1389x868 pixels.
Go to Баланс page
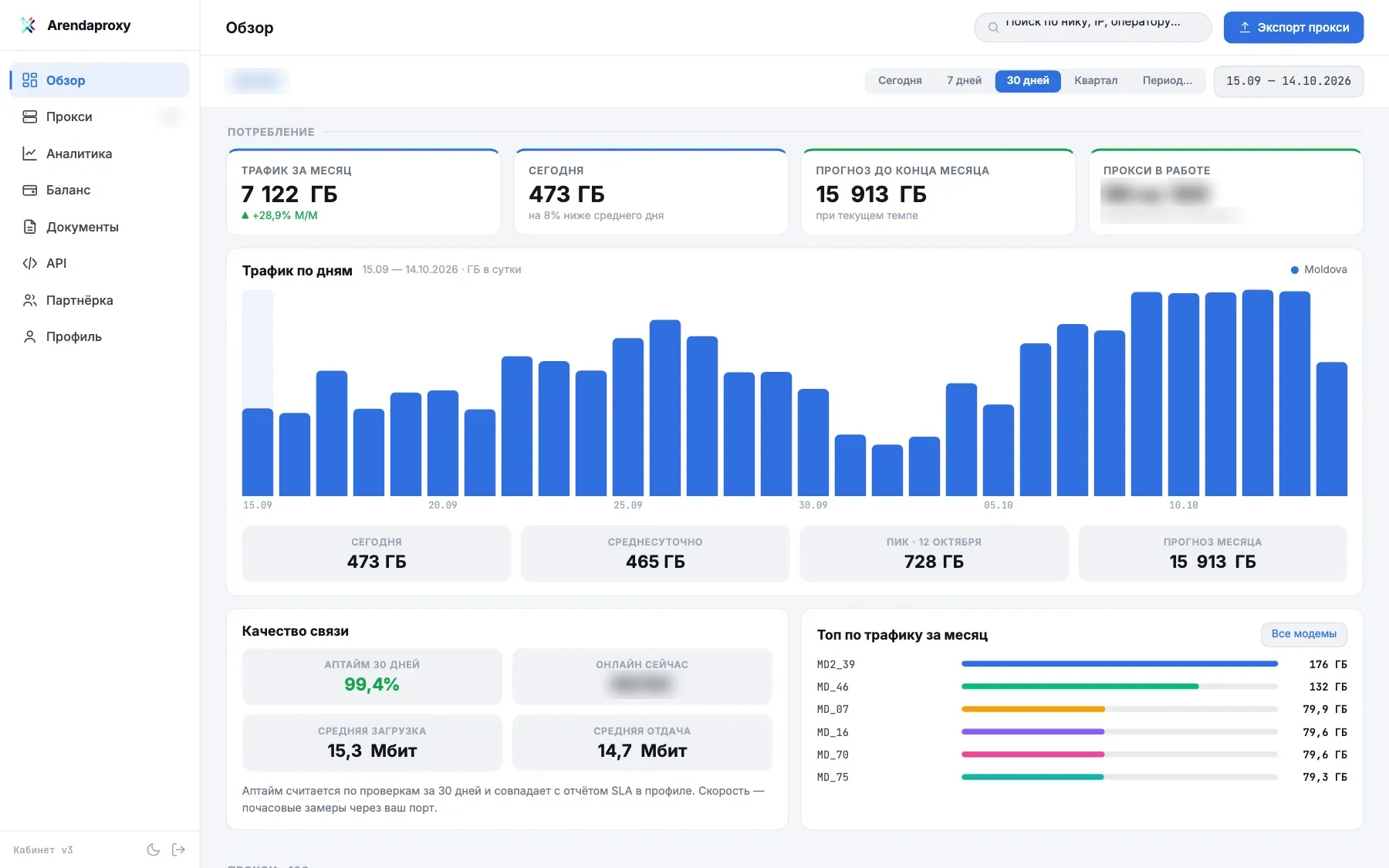click(100, 190)
